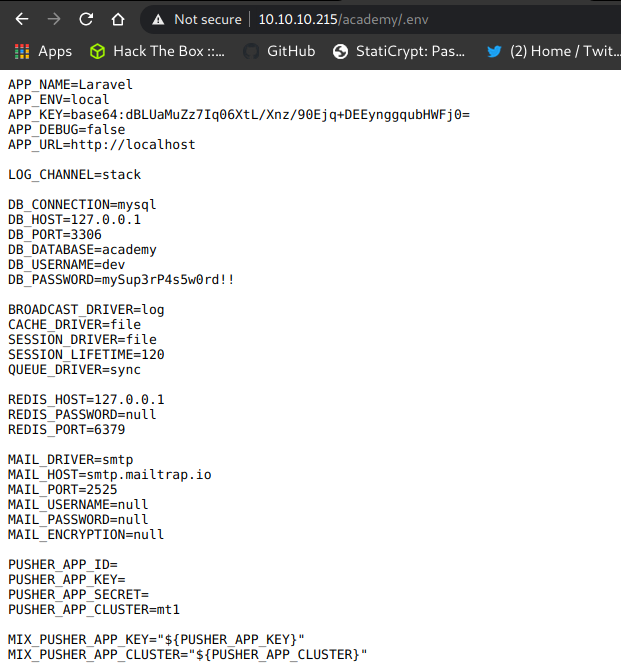Open the Apps bookmark label
Image resolution: width=621 pixels, height=670 pixels.
55,52
